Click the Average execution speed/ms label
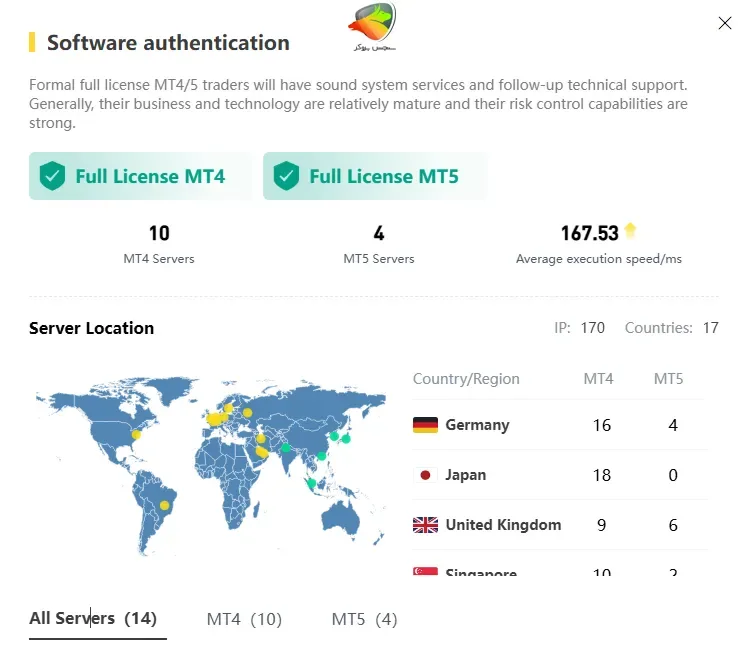Image resolution: width=744 pixels, height=652 pixels. click(x=599, y=259)
